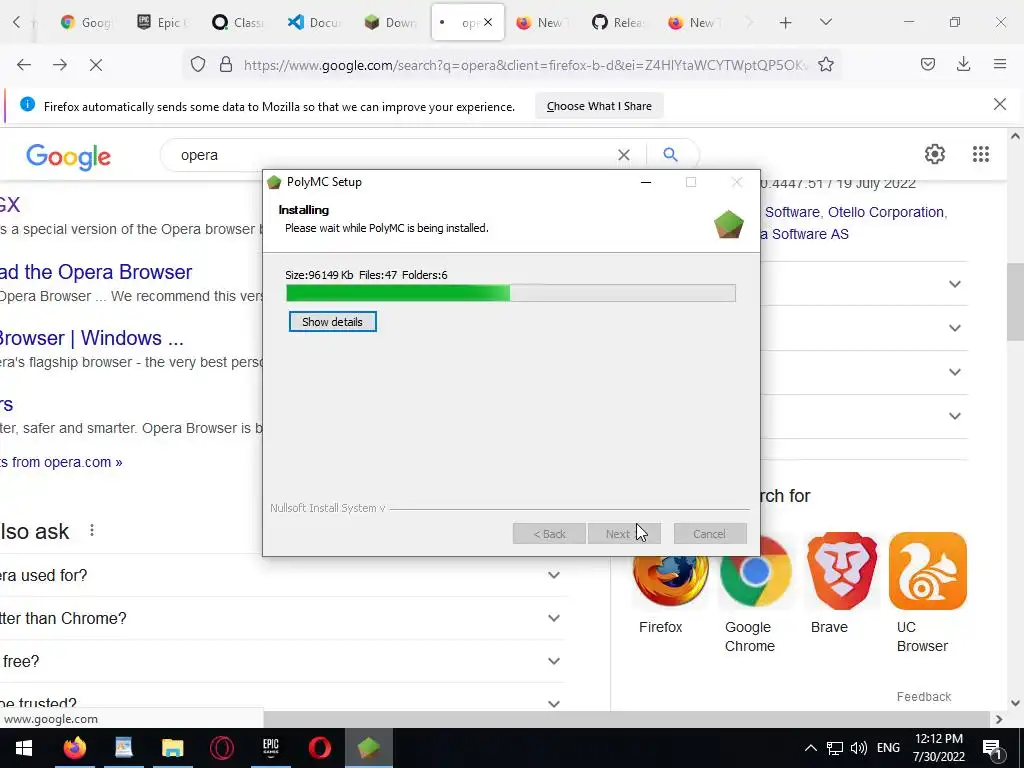This screenshot has height=768, width=1024.
Task: Open the red Opera browser taskbar icon
Action: (x=319, y=748)
